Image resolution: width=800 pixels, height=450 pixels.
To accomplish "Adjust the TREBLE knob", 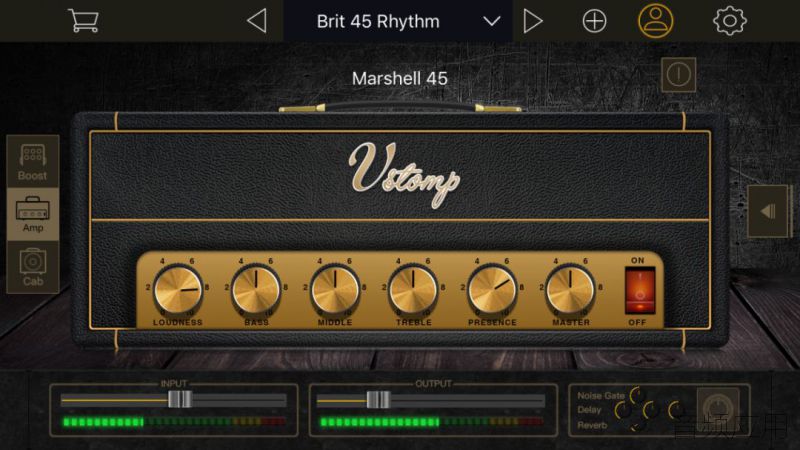I will tap(413, 290).
